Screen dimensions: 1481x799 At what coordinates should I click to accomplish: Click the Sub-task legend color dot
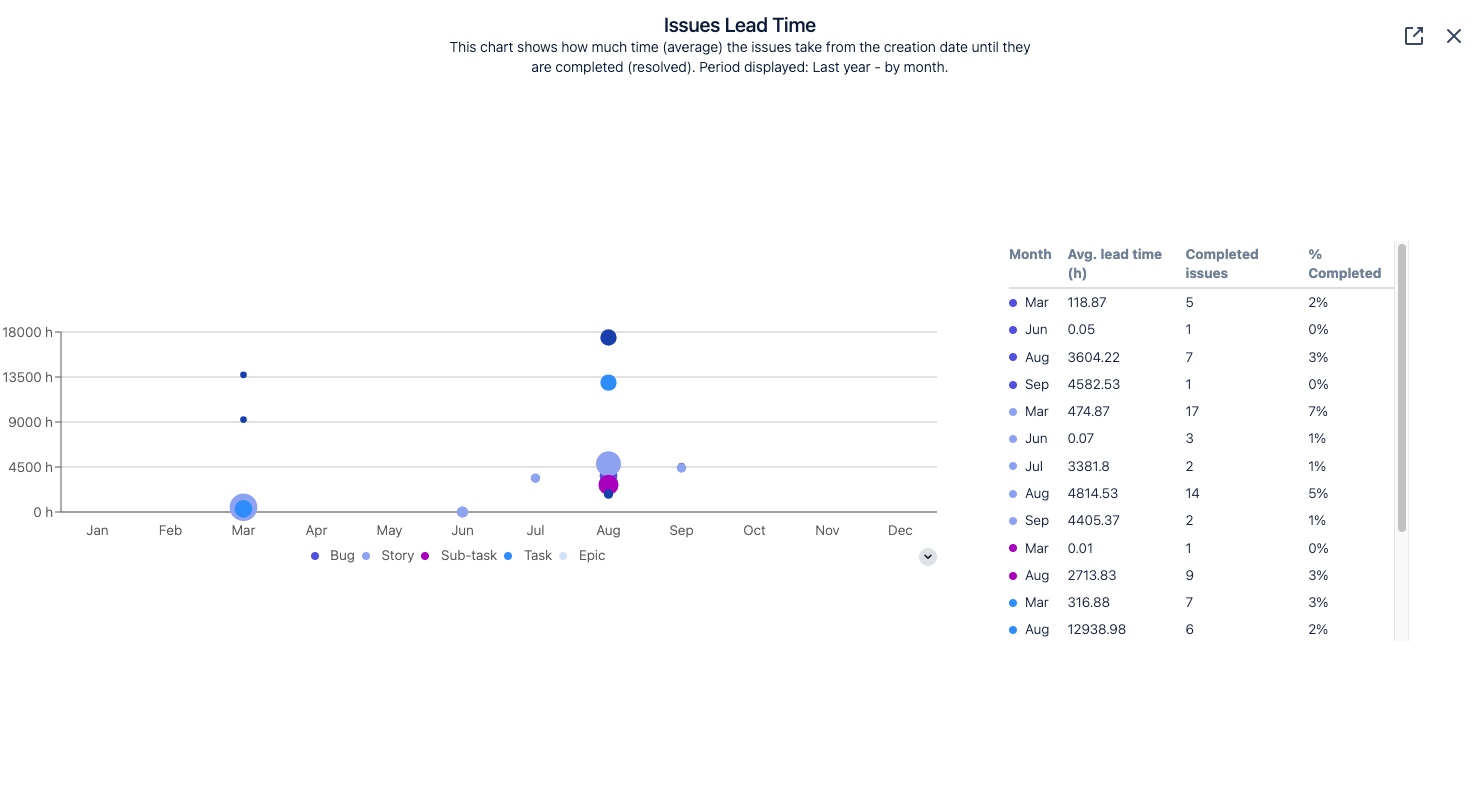424,555
